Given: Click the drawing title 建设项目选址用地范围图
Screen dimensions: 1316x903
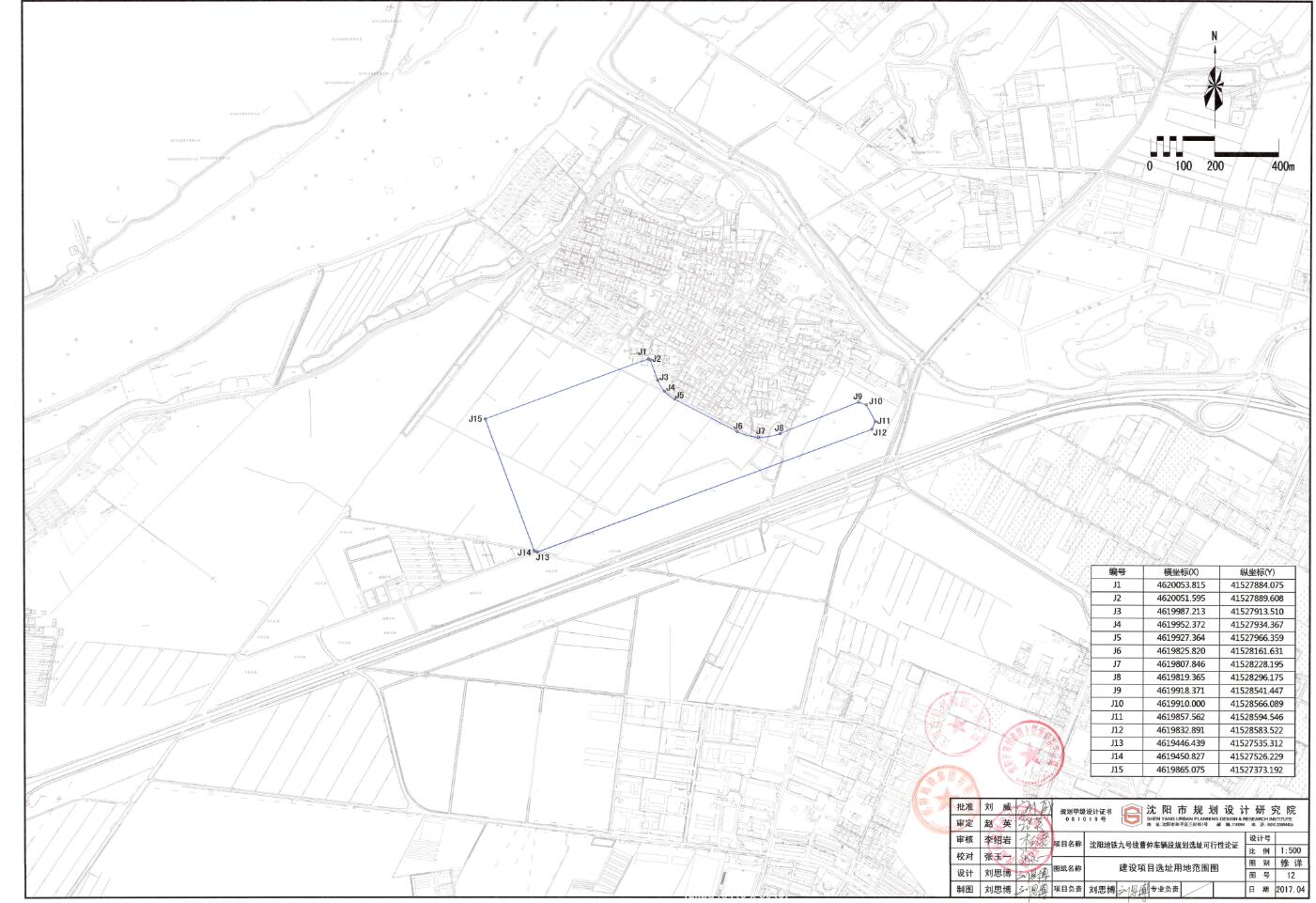Looking at the screenshot, I should 1168,869.
